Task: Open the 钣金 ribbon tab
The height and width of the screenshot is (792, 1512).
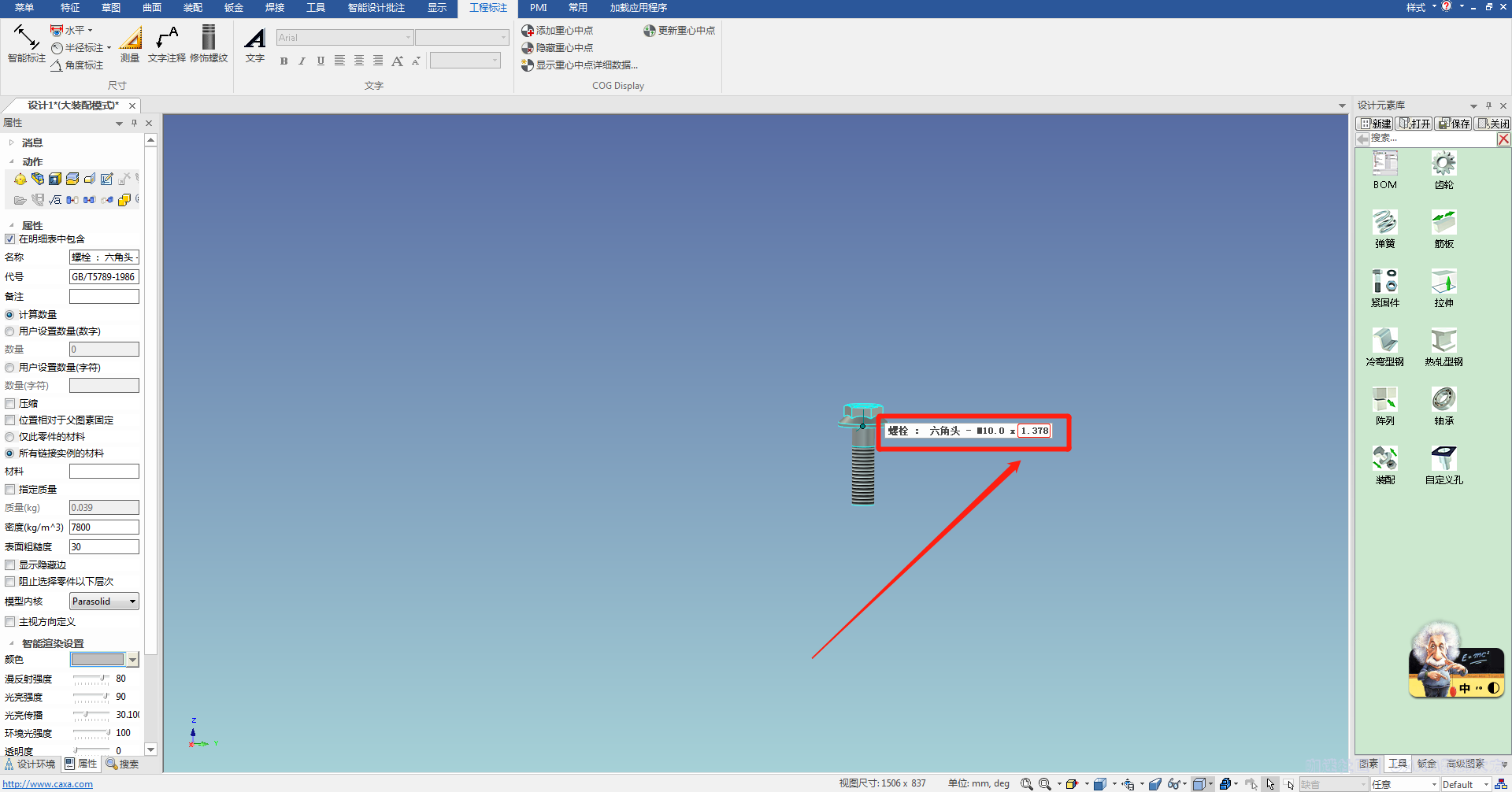Action: [x=234, y=8]
